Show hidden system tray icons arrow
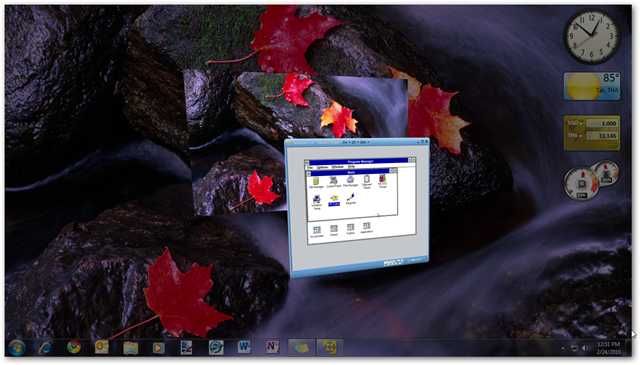The width and height of the screenshot is (640, 365). 563,348
